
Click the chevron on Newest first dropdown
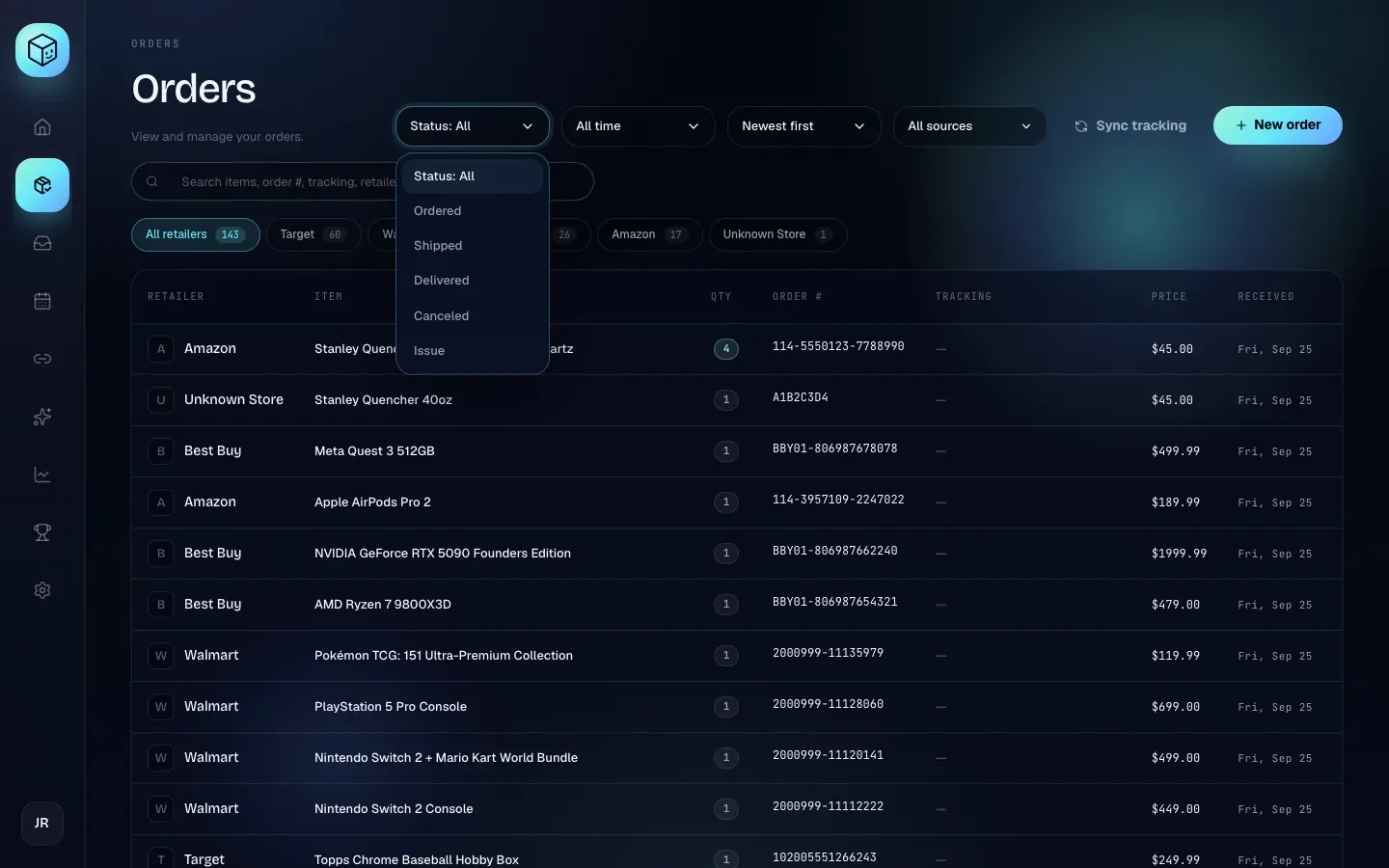tap(859, 126)
